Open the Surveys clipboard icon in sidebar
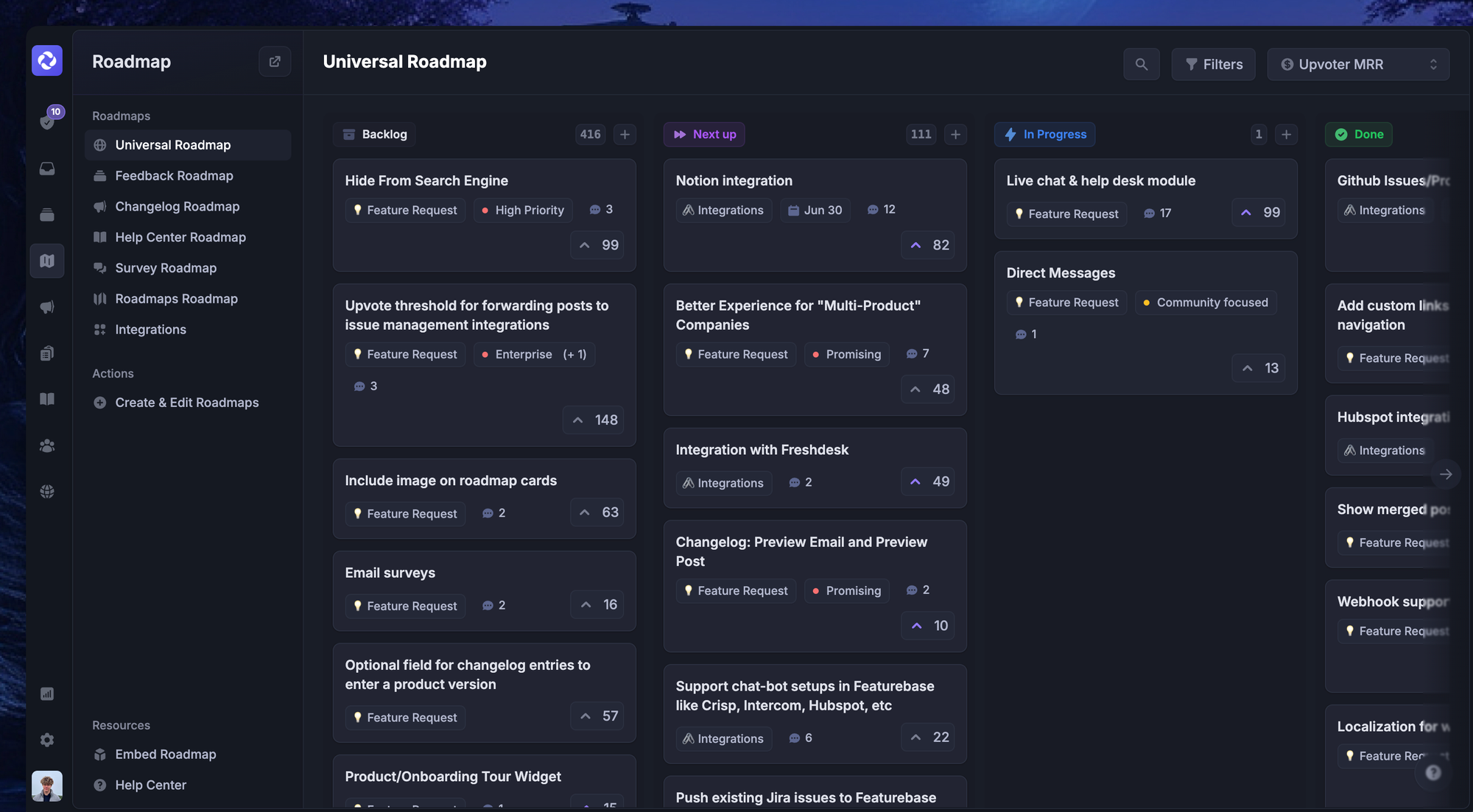Screen dimensions: 1473x812 [x=47, y=353]
